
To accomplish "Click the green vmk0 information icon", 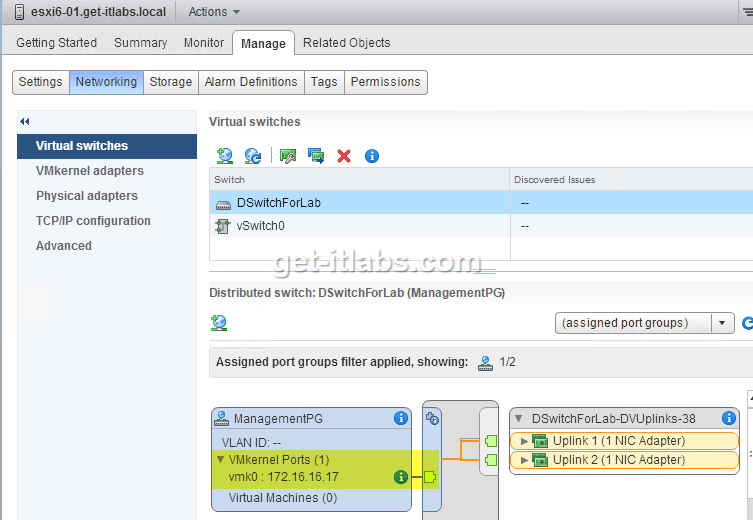I will tap(401, 477).
